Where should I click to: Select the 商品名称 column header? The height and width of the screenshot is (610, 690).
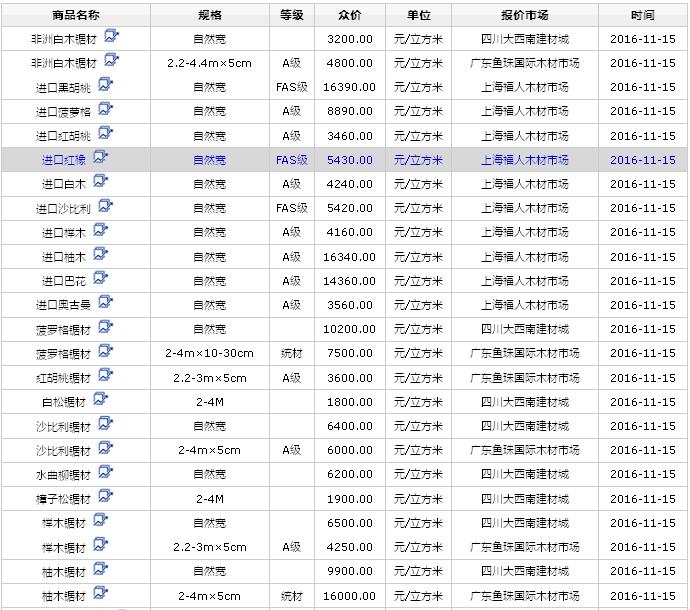click(76, 16)
